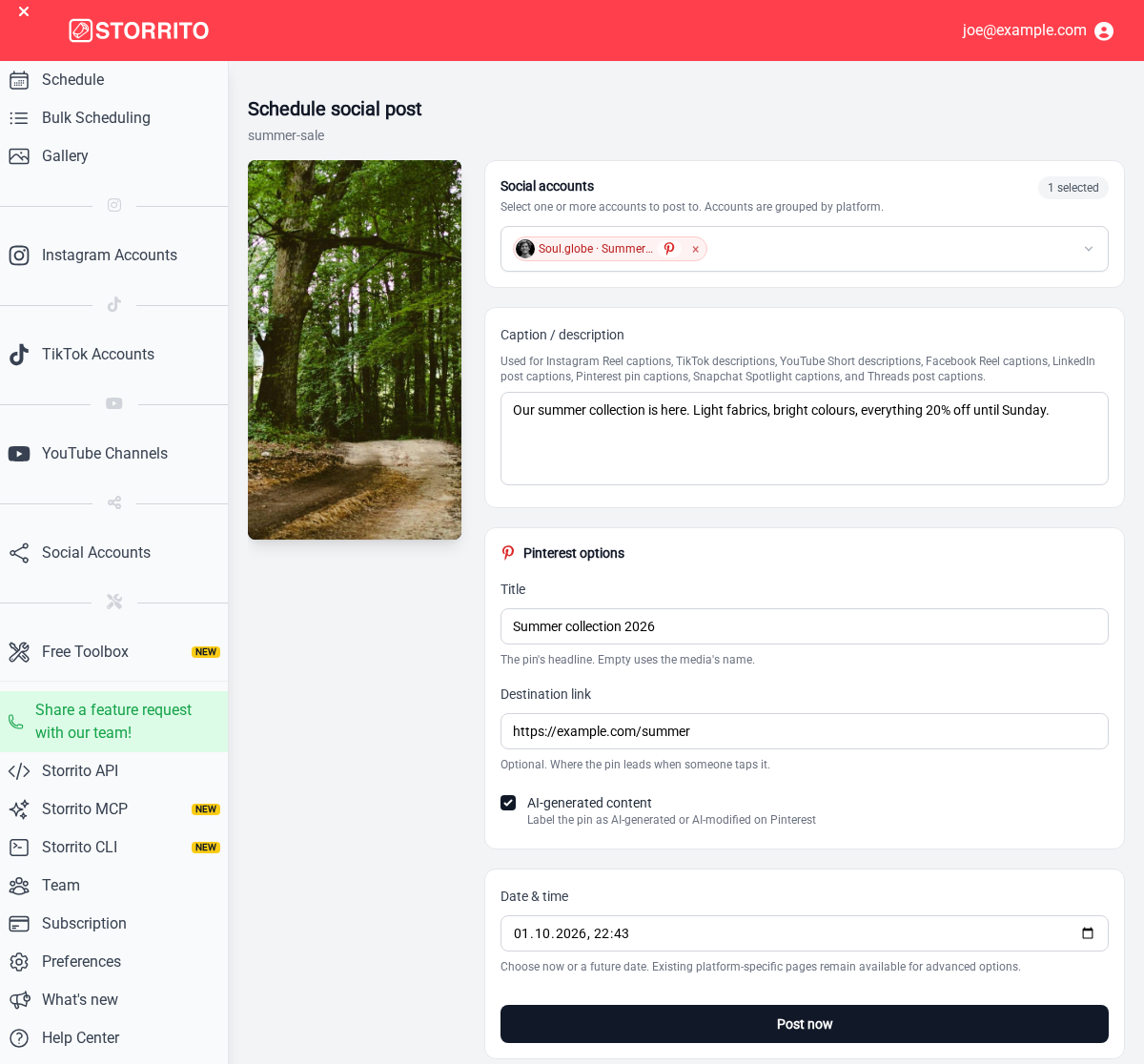Click the Storrito API code icon
Image resolution: width=1144 pixels, height=1064 pixels.
[19, 771]
